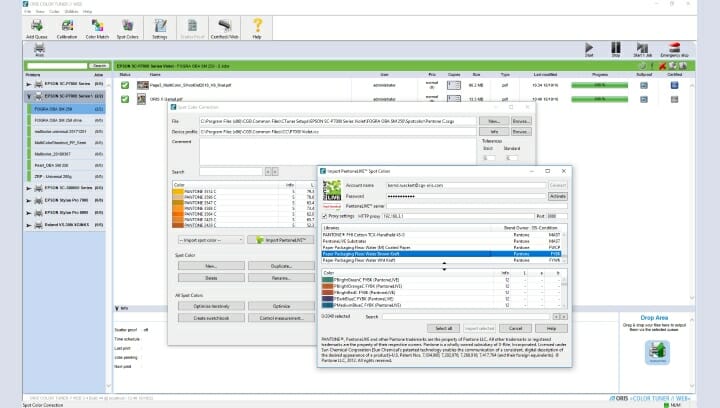Click the rightmost icon in the green job bar
The height and width of the screenshot is (408, 720).
683,66
